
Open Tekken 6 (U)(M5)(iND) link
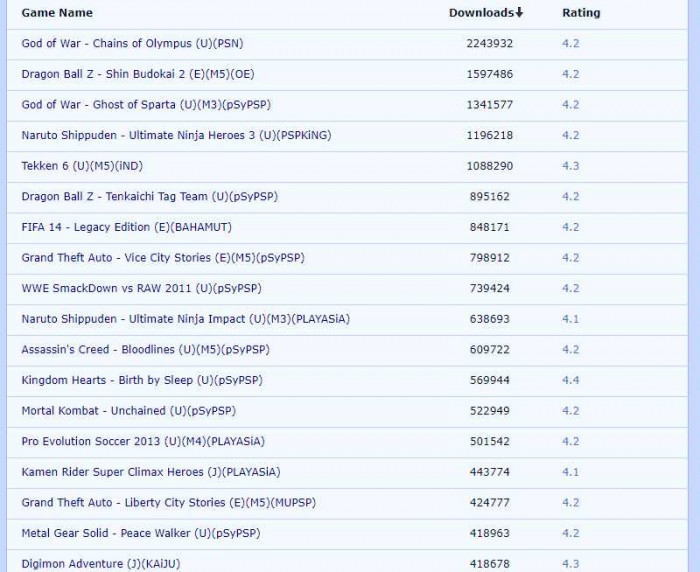(82, 166)
